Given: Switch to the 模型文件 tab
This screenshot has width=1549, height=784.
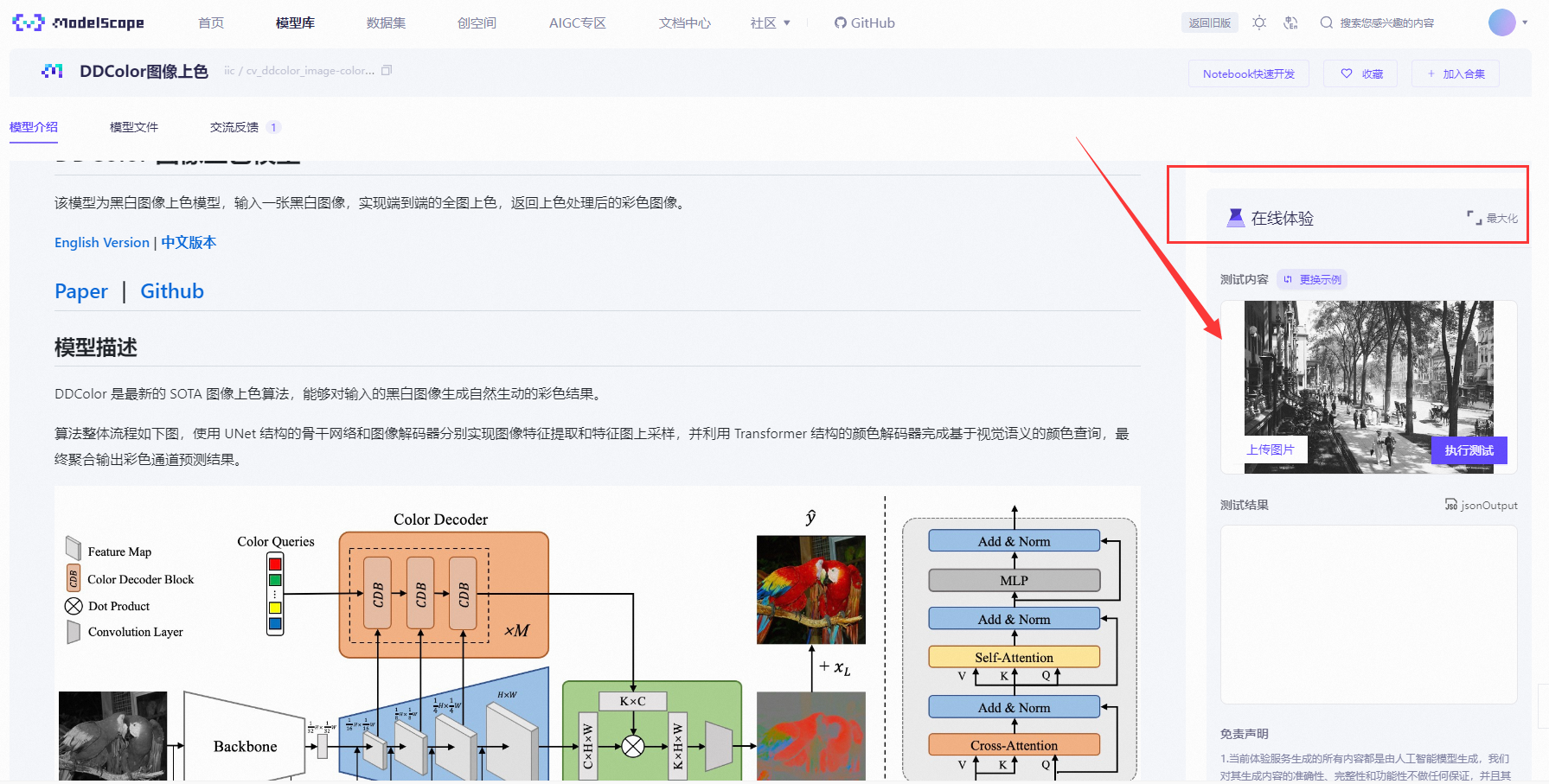Looking at the screenshot, I should click(x=134, y=127).
